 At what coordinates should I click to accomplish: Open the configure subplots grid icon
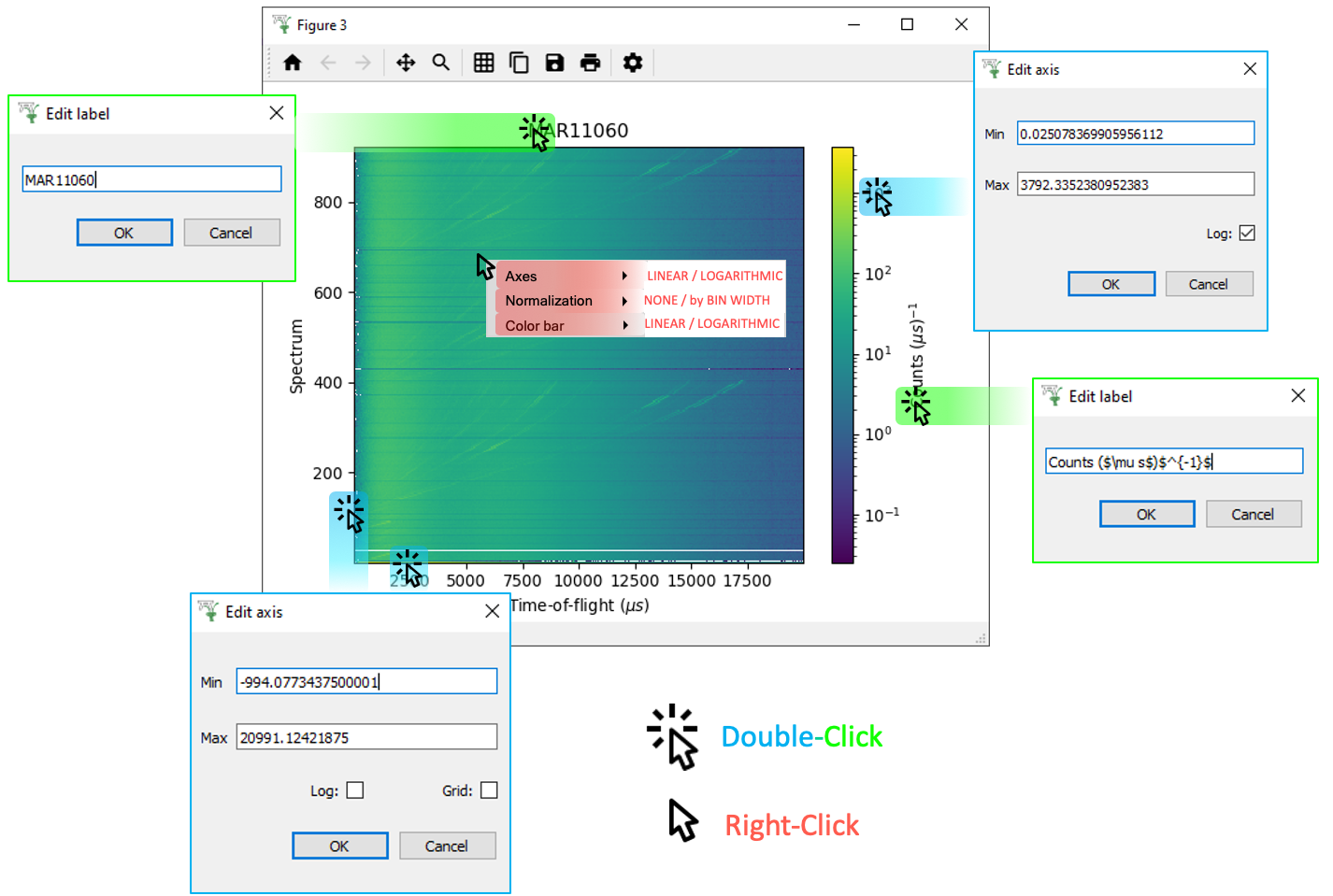pyautogui.click(x=483, y=63)
